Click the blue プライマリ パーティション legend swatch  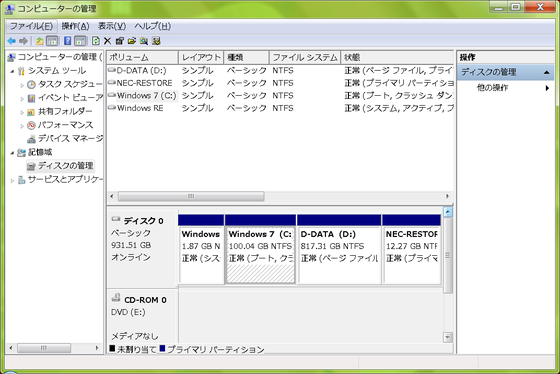[x=162, y=348]
